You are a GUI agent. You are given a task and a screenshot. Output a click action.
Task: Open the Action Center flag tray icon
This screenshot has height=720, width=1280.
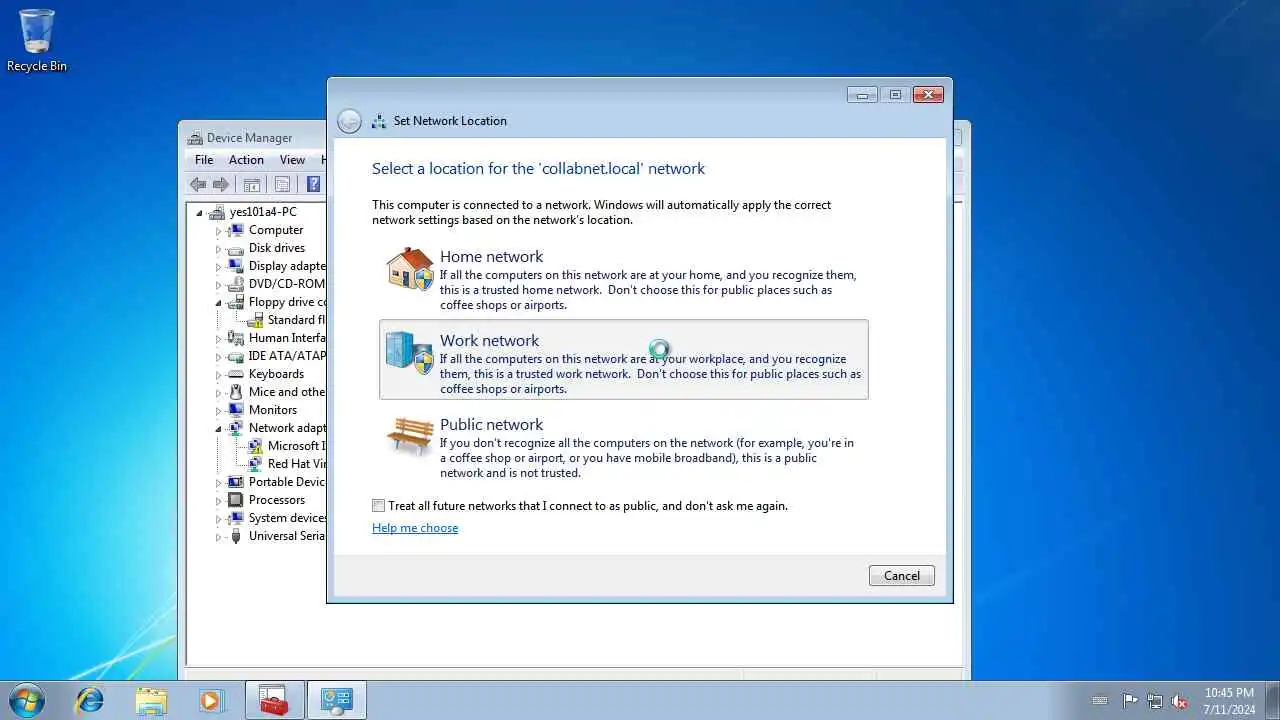[1131, 701]
